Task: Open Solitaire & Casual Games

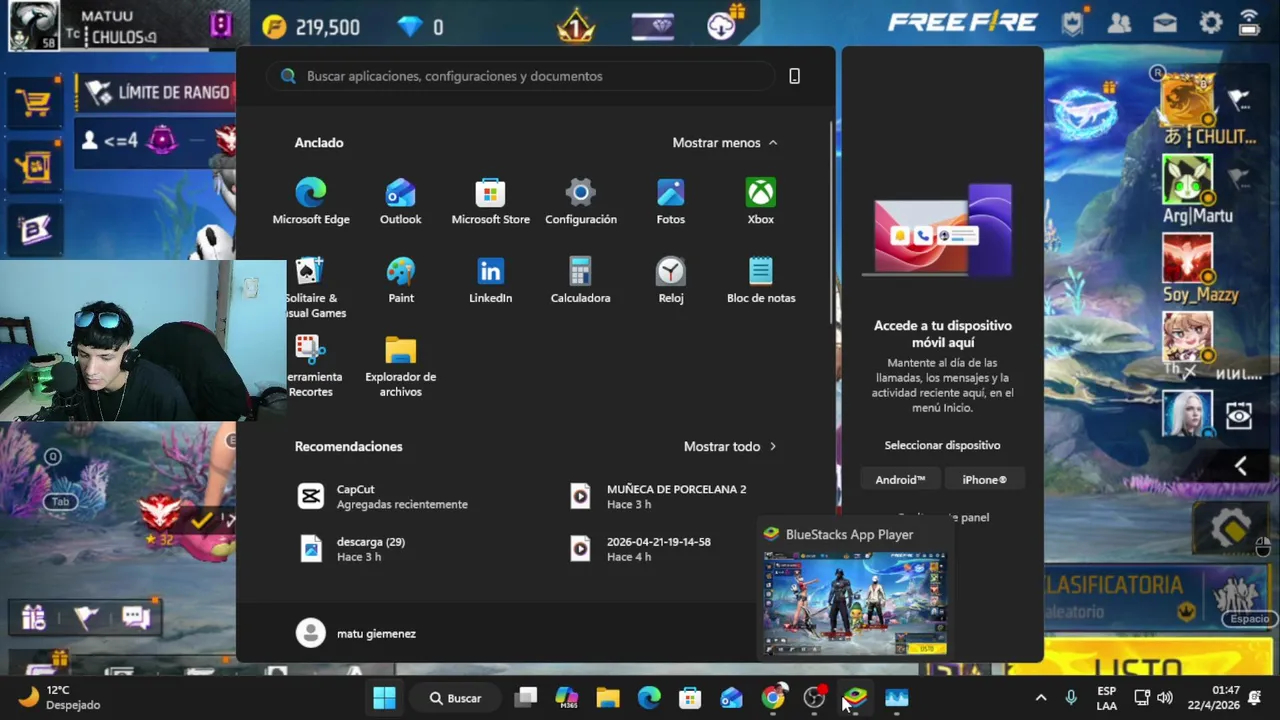Action: tap(314, 288)
